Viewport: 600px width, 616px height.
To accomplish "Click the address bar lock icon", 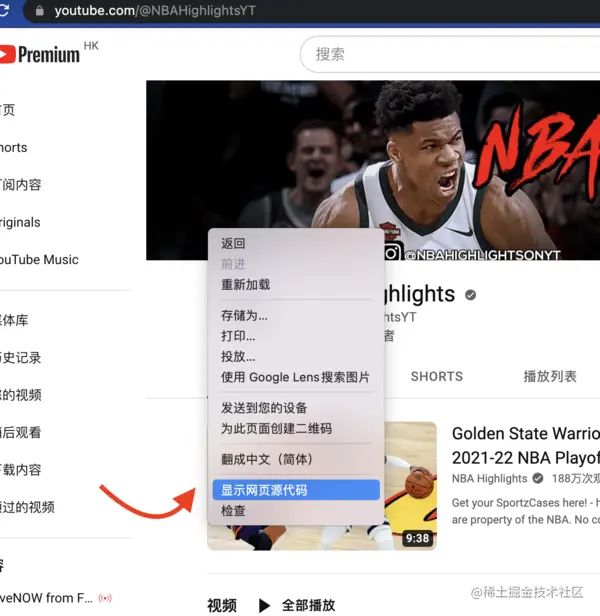I will tap(39, 11).
